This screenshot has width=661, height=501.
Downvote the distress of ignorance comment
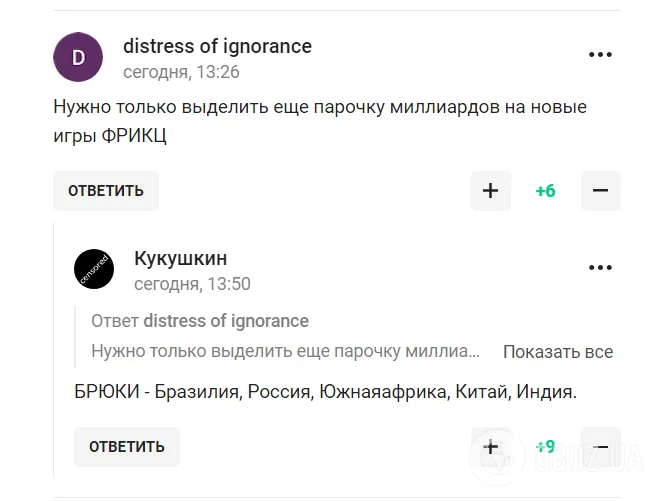[600, 191]
